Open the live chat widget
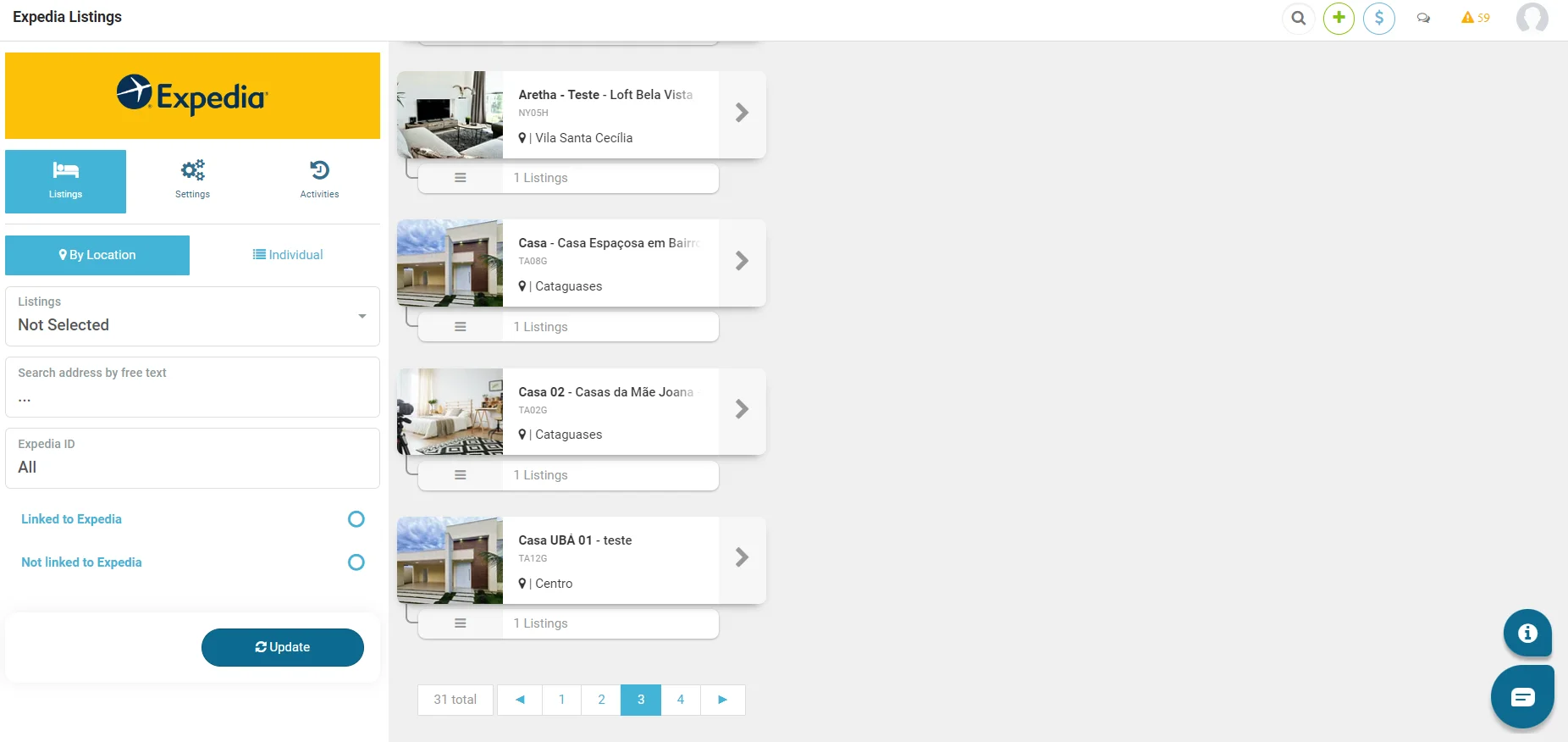This screenshot has width=1568, height=742. click(x=1522, y=697)
